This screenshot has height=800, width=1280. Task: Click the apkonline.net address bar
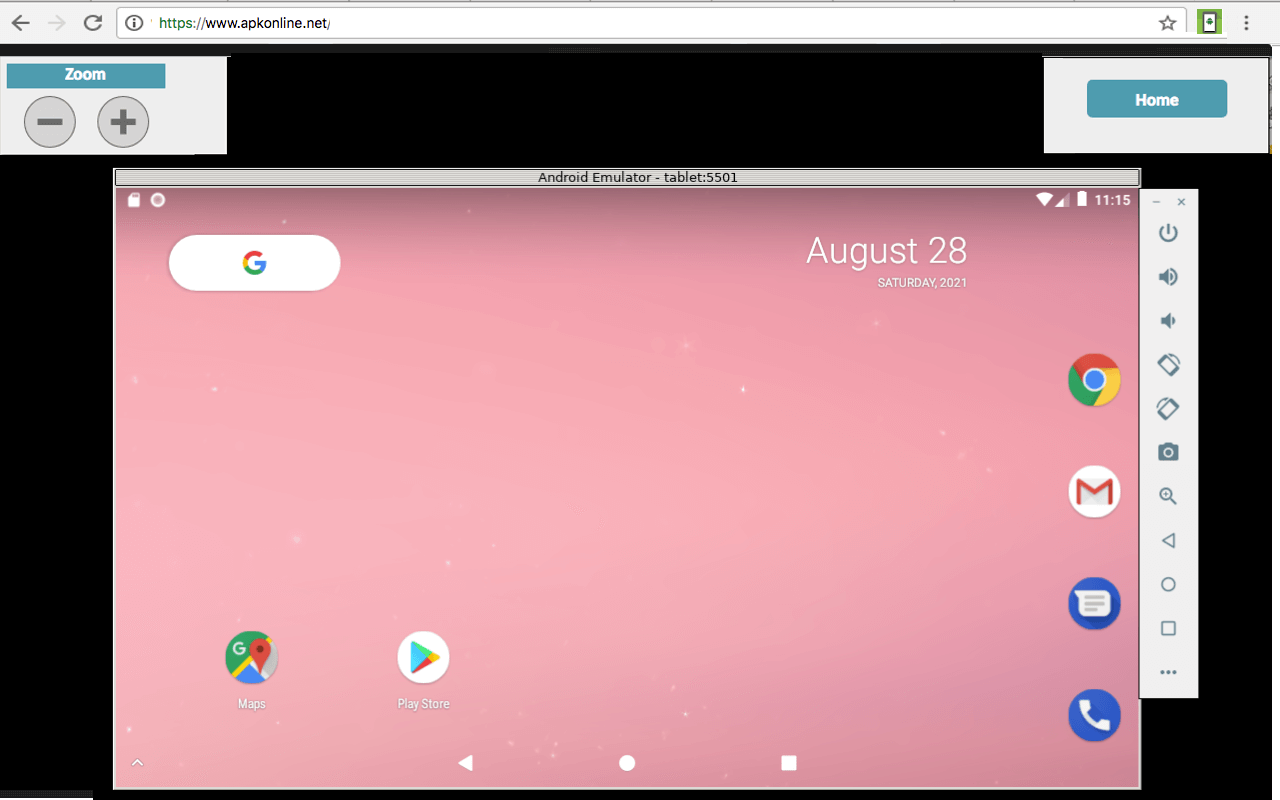[x=651, y=23]
